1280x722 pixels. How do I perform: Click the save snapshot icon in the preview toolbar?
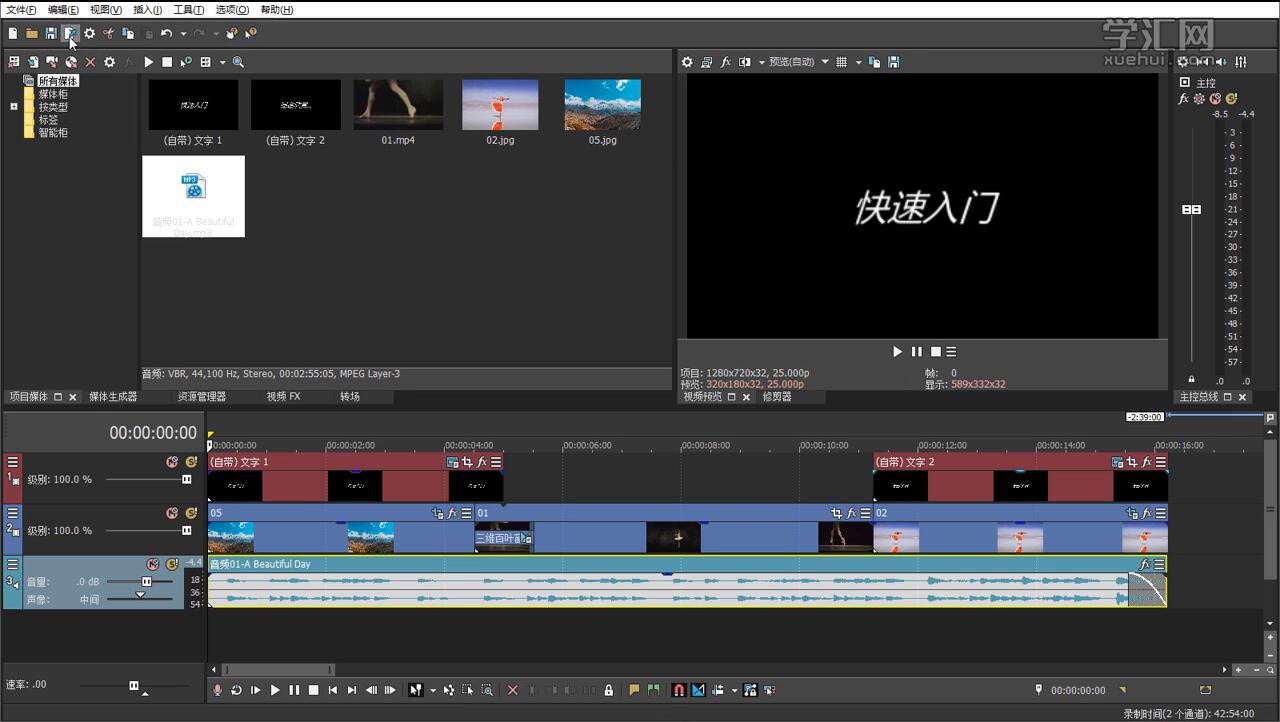893,62
